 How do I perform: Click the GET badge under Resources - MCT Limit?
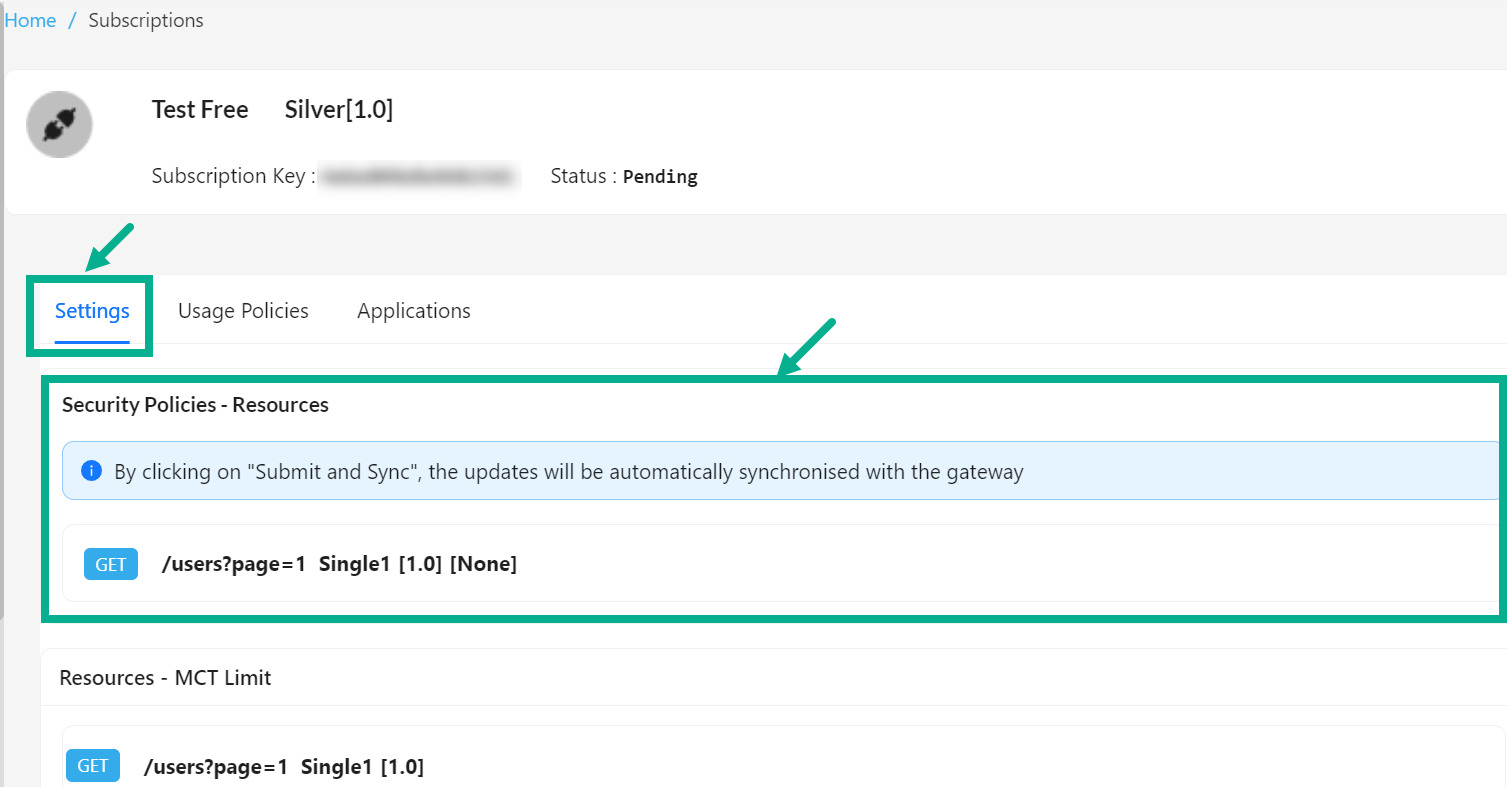pos(92,765)
